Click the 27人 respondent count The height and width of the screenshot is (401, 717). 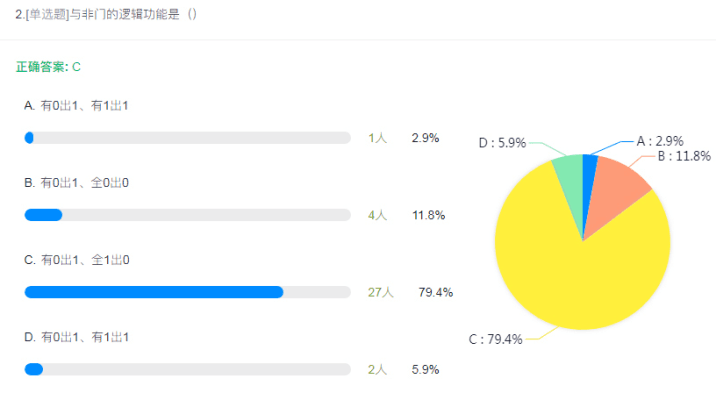380,292
